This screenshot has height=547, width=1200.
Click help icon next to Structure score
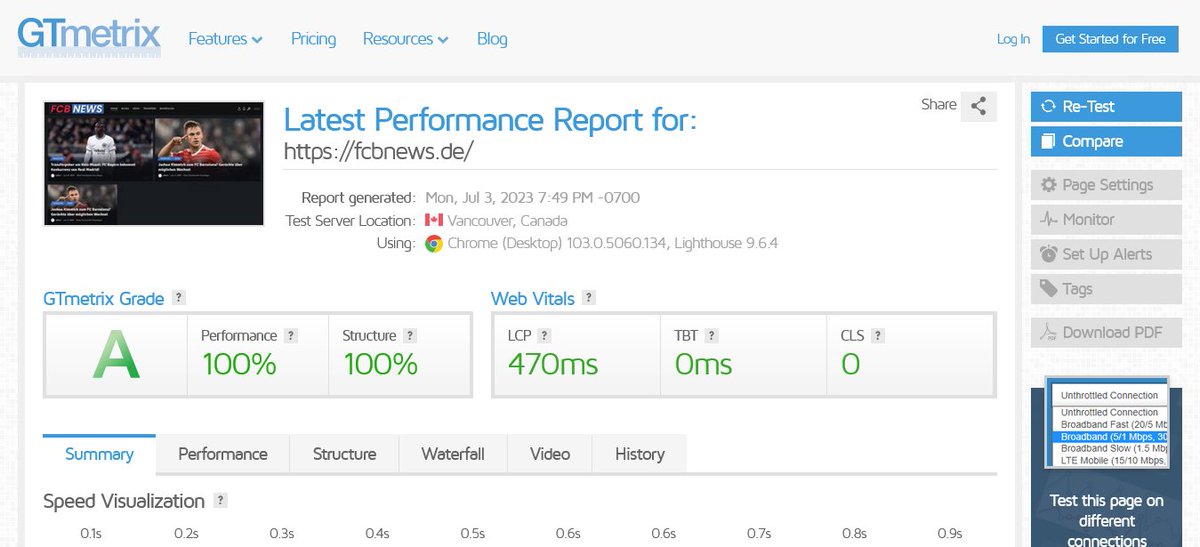410,336
